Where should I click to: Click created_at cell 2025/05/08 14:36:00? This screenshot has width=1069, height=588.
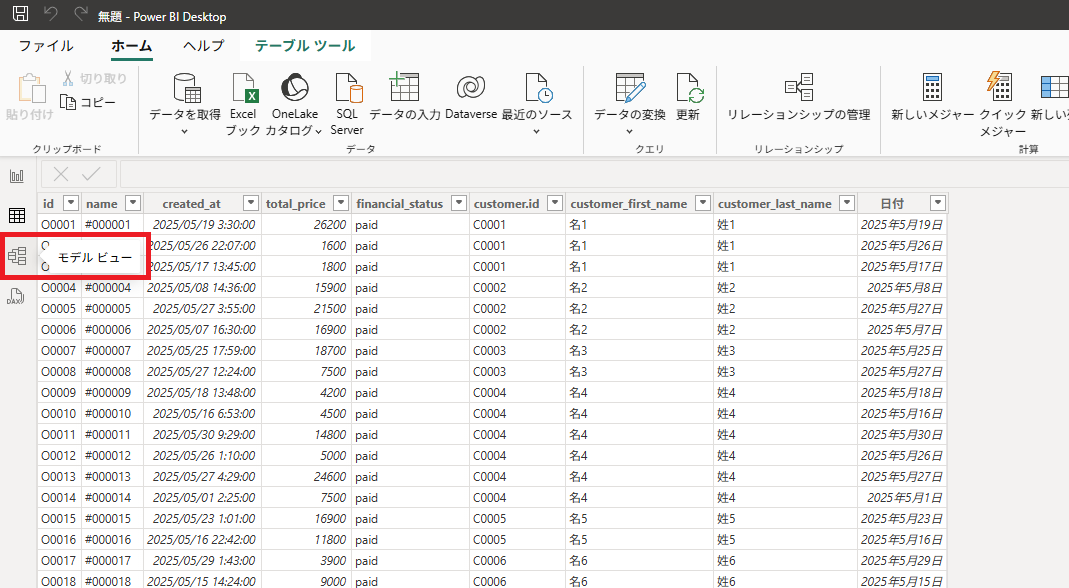click(201, 288)
